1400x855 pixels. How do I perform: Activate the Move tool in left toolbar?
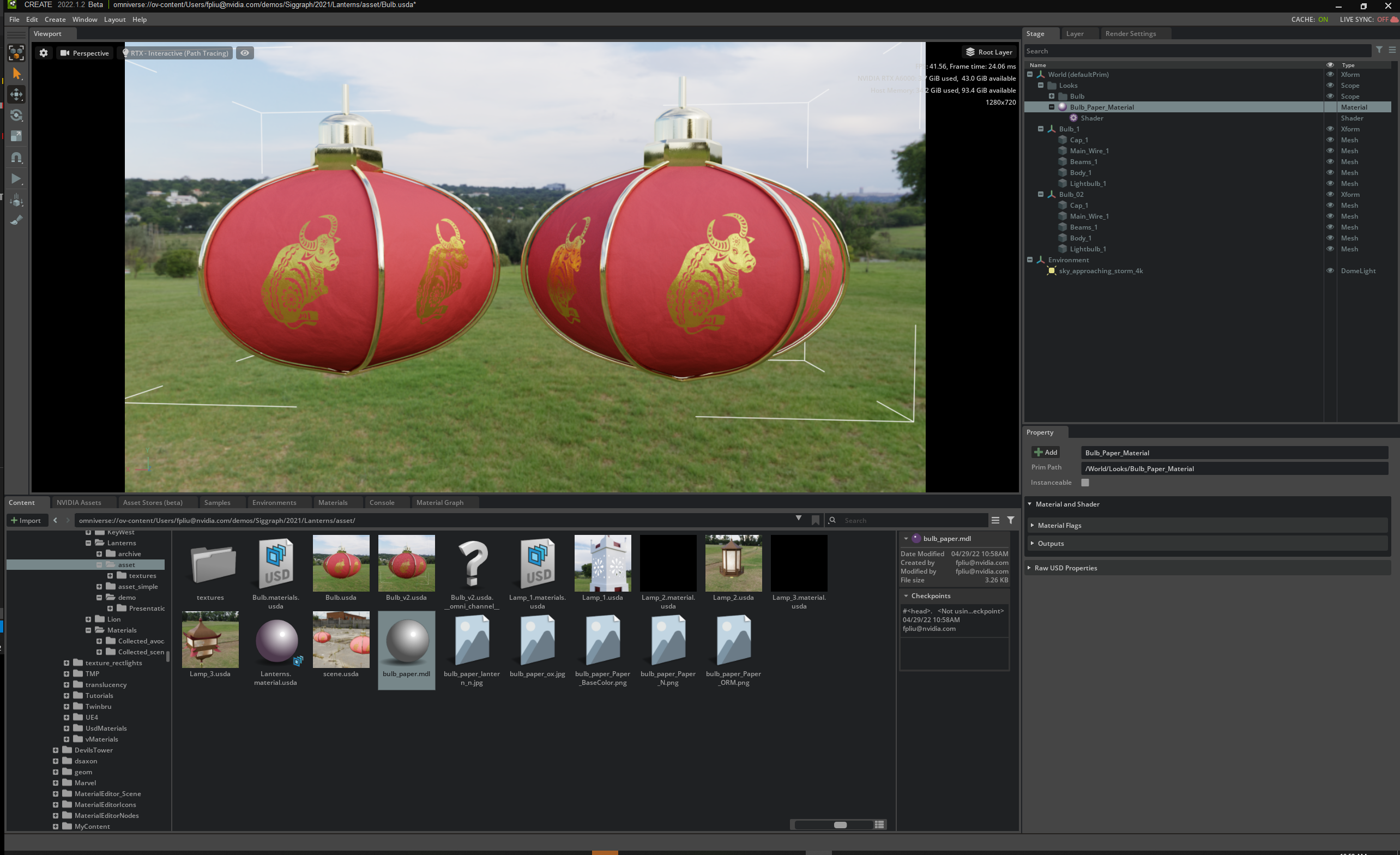pos(16,94)
